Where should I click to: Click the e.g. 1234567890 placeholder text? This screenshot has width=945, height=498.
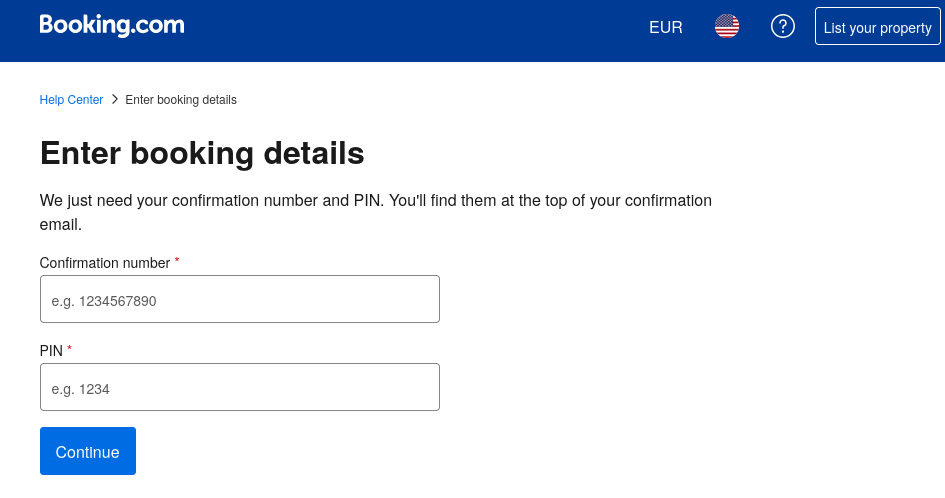pos(104,300)
